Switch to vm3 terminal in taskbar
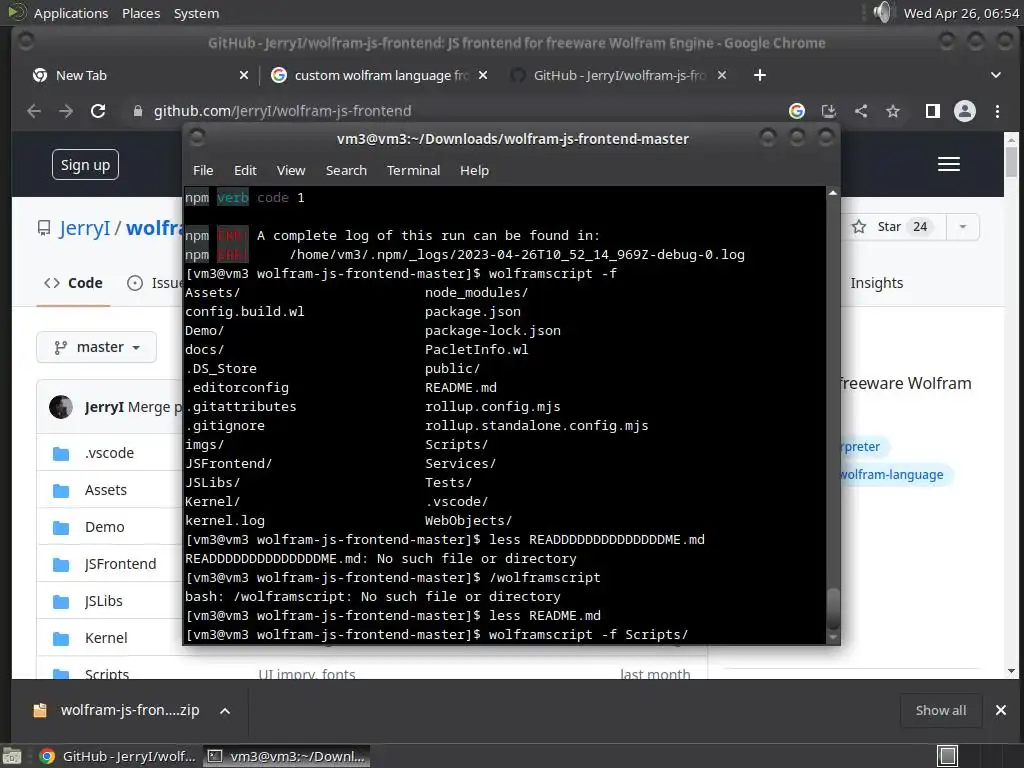 pyautogui.click(x=286, y=756)
